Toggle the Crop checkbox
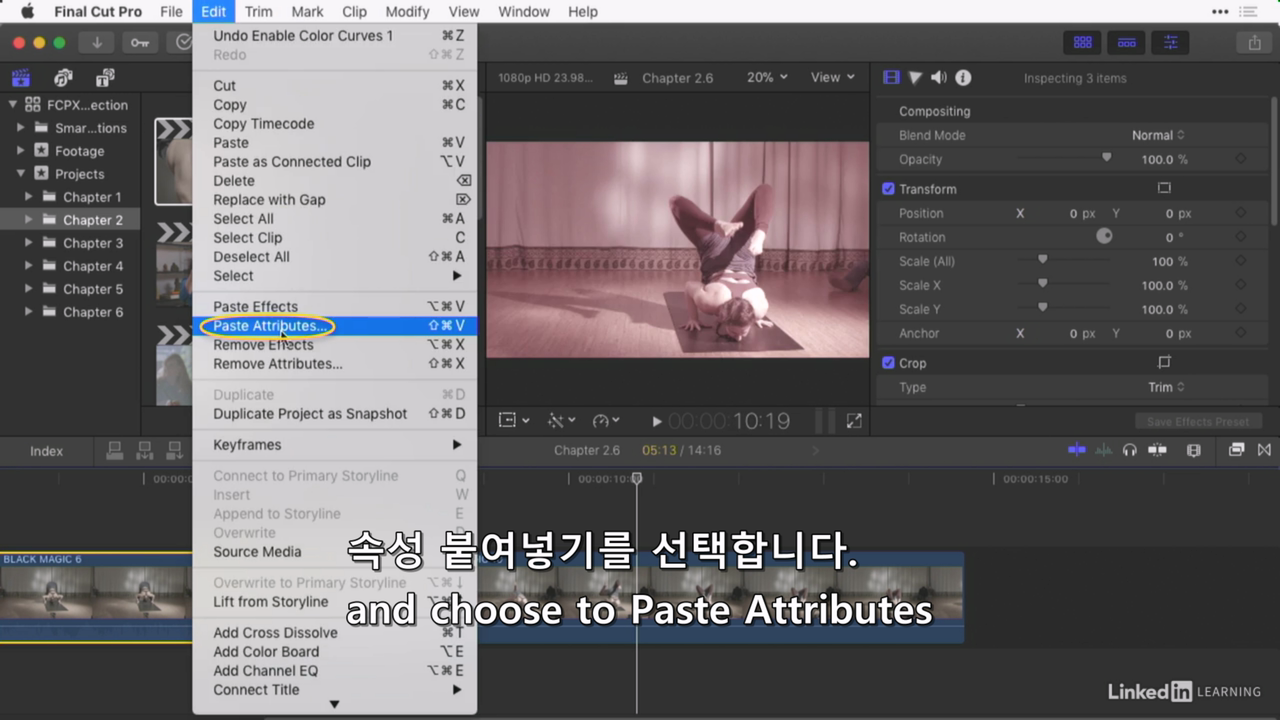Viewport: 1280px width, 720px height. (x=888, y=362)
